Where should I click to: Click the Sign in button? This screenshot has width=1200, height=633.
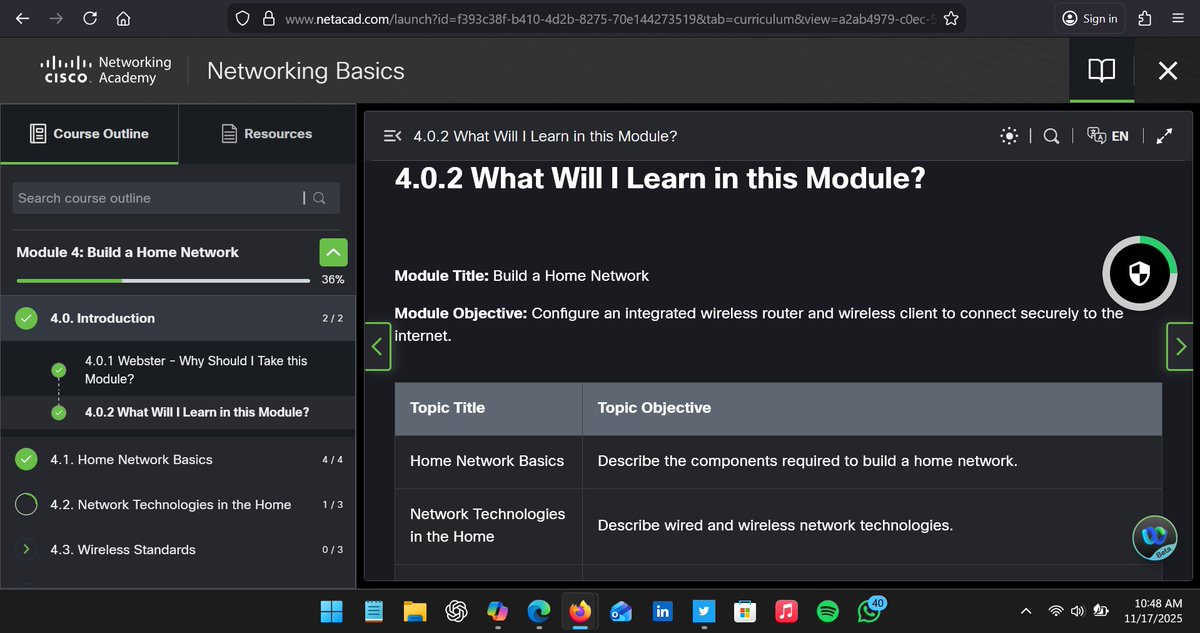[1089, 17]
